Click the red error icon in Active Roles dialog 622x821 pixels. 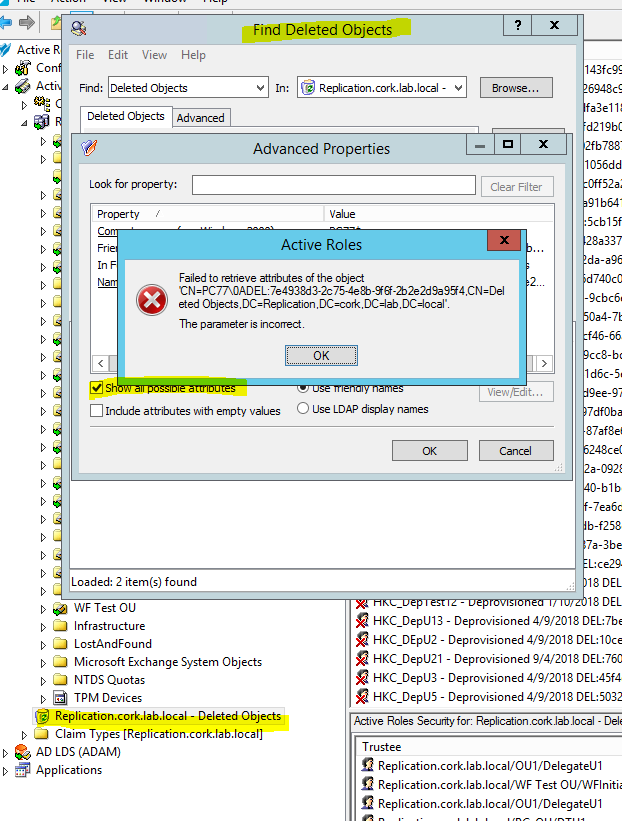click(x=152, y=299)
